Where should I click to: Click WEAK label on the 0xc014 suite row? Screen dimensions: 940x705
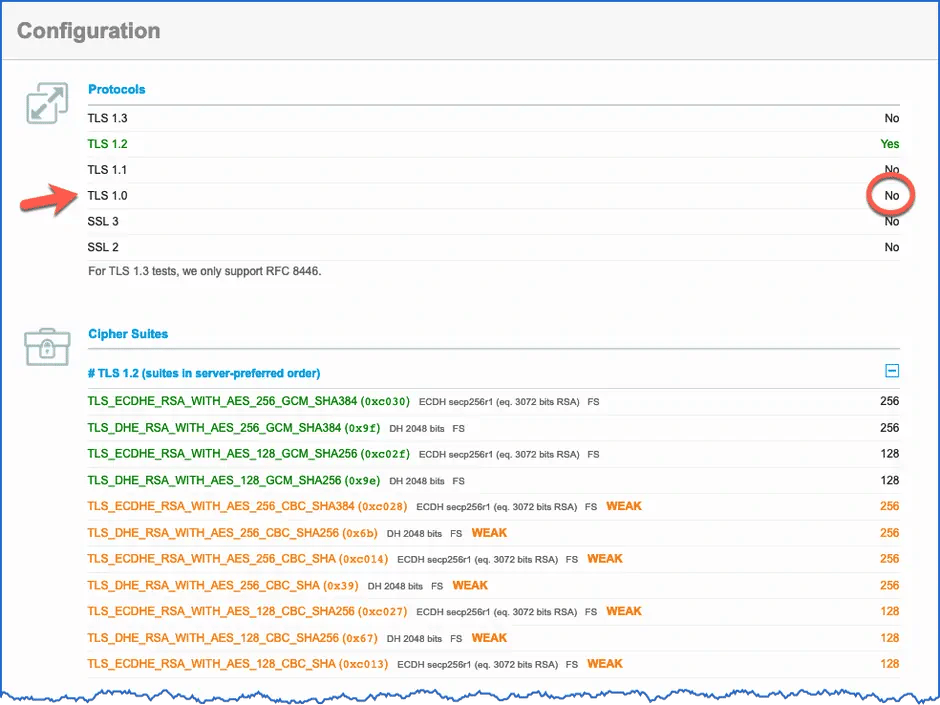point(604,559)
